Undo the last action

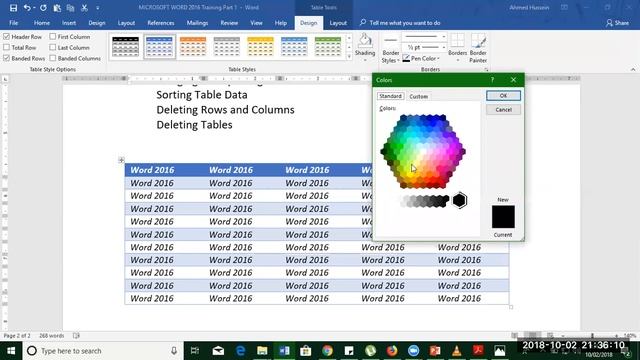coord(27,8)
